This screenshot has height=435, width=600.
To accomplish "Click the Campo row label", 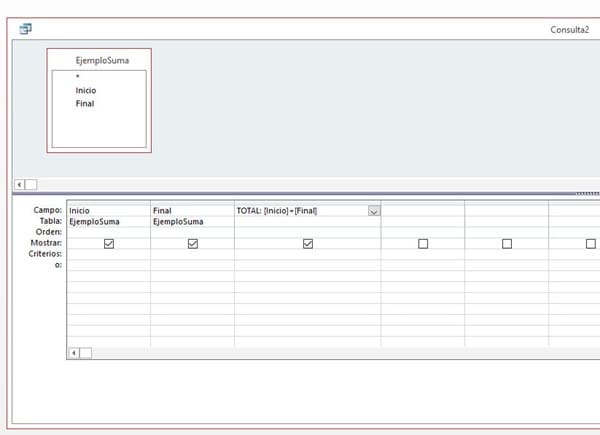I will pyautogui.click(x=47, y=210).
